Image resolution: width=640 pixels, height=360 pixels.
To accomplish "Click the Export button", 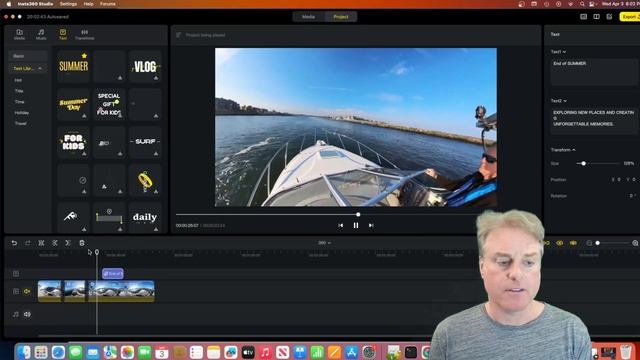I will pos(630,17).
